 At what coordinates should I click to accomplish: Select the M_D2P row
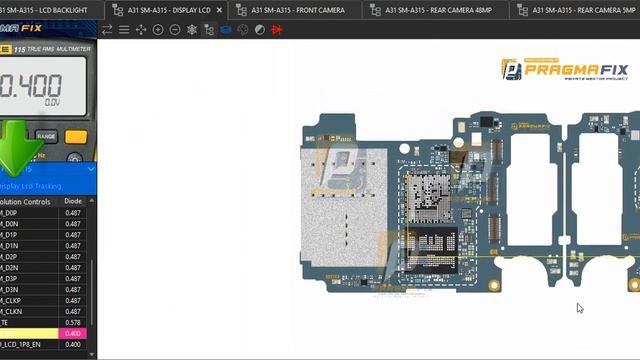(x=43, y=257)
